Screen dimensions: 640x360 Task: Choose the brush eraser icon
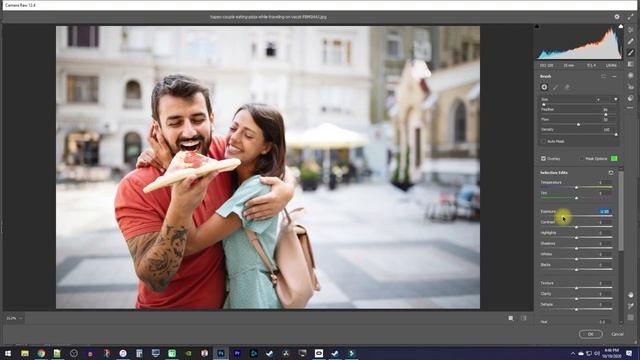[x=567, y=87]
